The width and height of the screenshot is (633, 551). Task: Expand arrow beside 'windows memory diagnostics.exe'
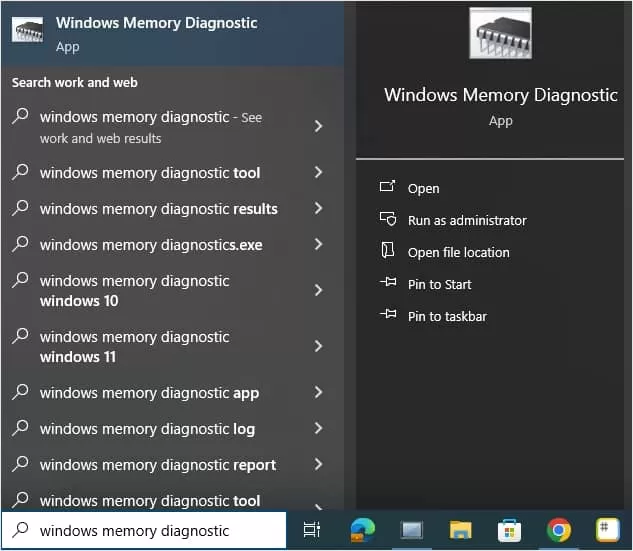(319, 244)
